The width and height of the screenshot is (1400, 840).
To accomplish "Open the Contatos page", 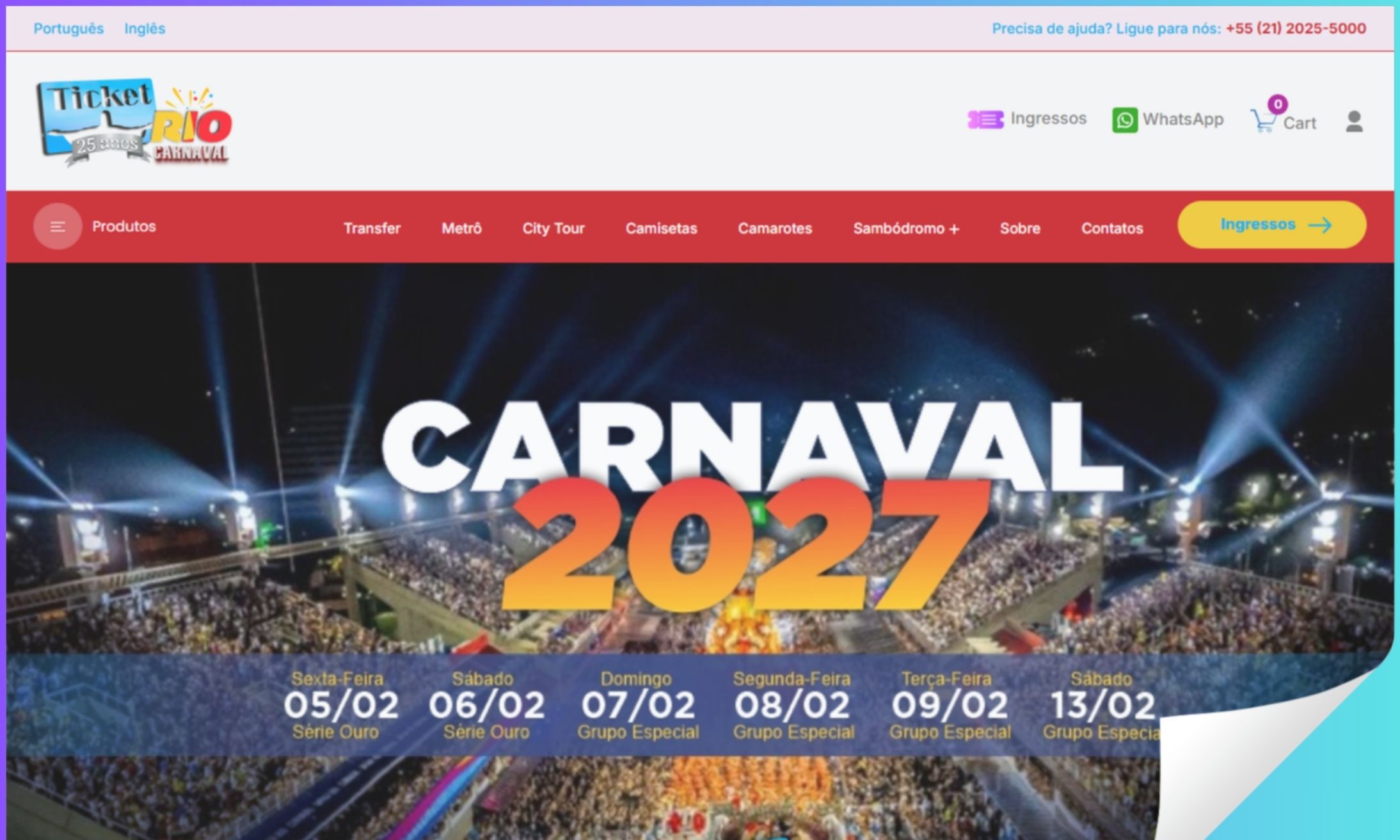I will point(1112,228).
